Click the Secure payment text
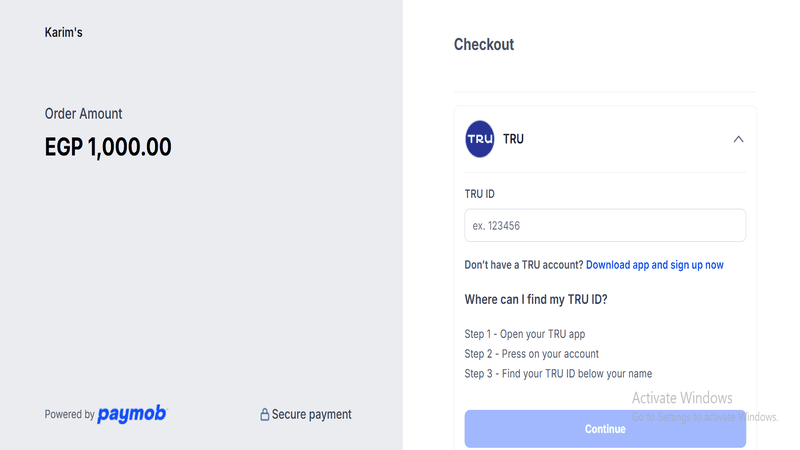800x450 pixels. click(312, 415)
